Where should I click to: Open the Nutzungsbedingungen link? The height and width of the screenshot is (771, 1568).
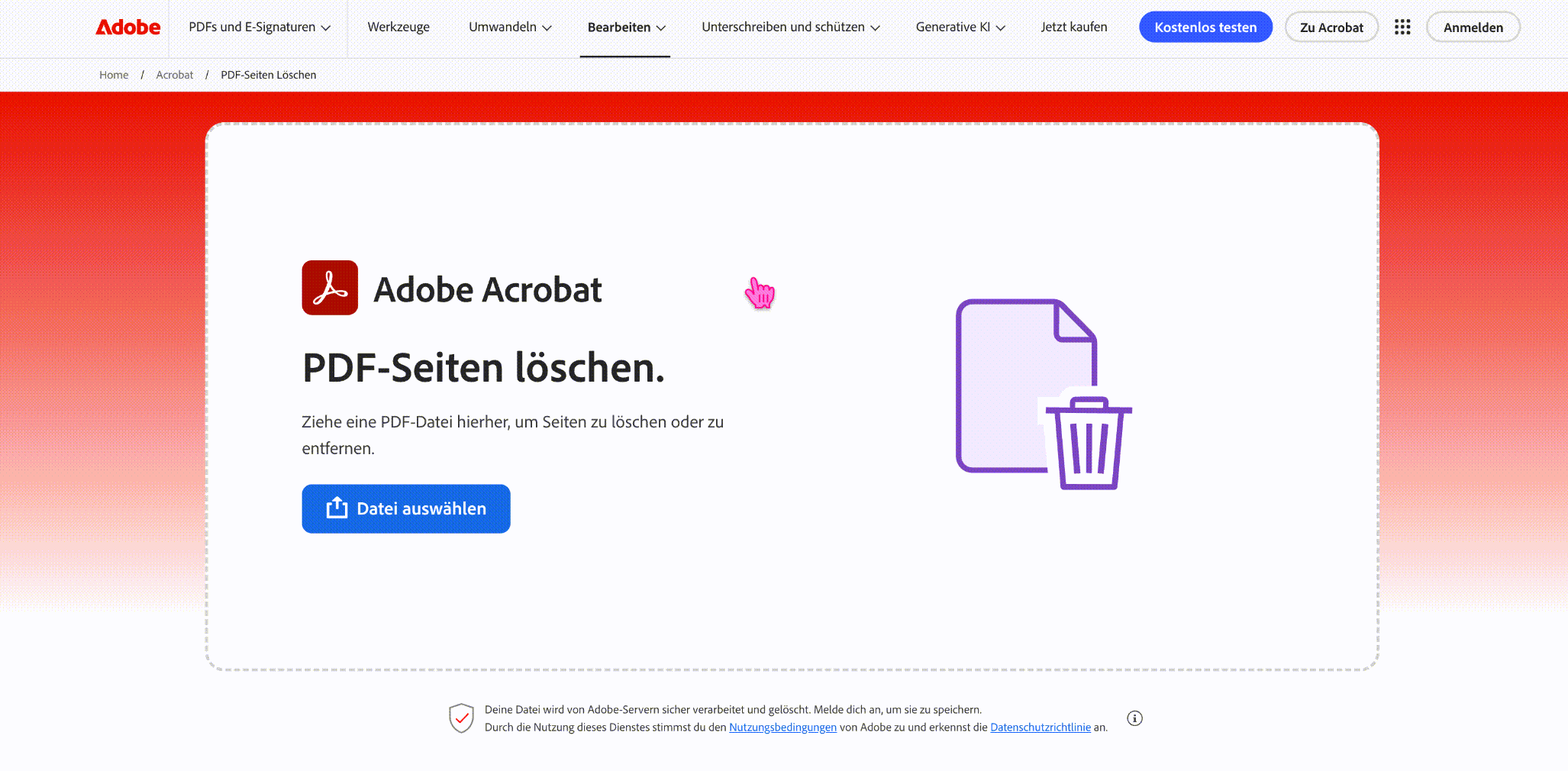click(x=782, y=727)
